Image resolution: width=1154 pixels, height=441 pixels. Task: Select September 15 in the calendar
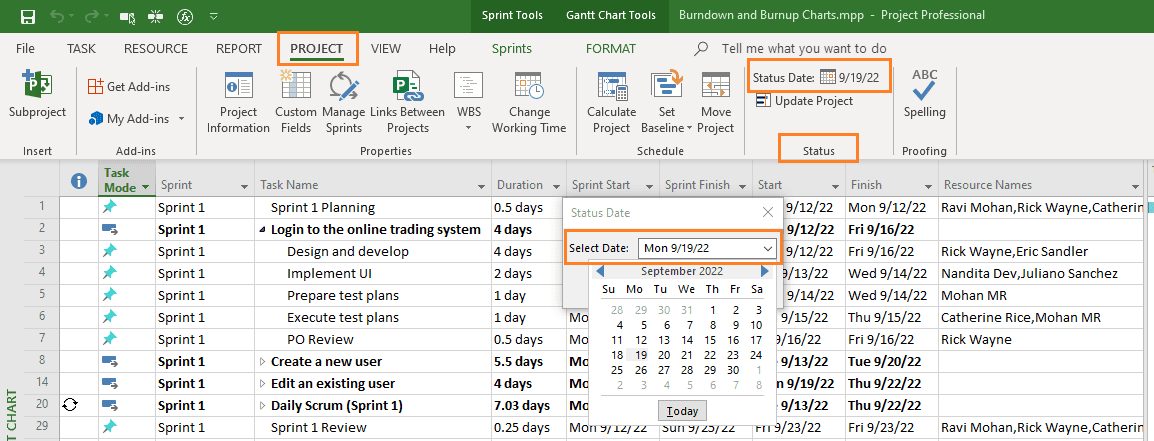click(710, 340)
